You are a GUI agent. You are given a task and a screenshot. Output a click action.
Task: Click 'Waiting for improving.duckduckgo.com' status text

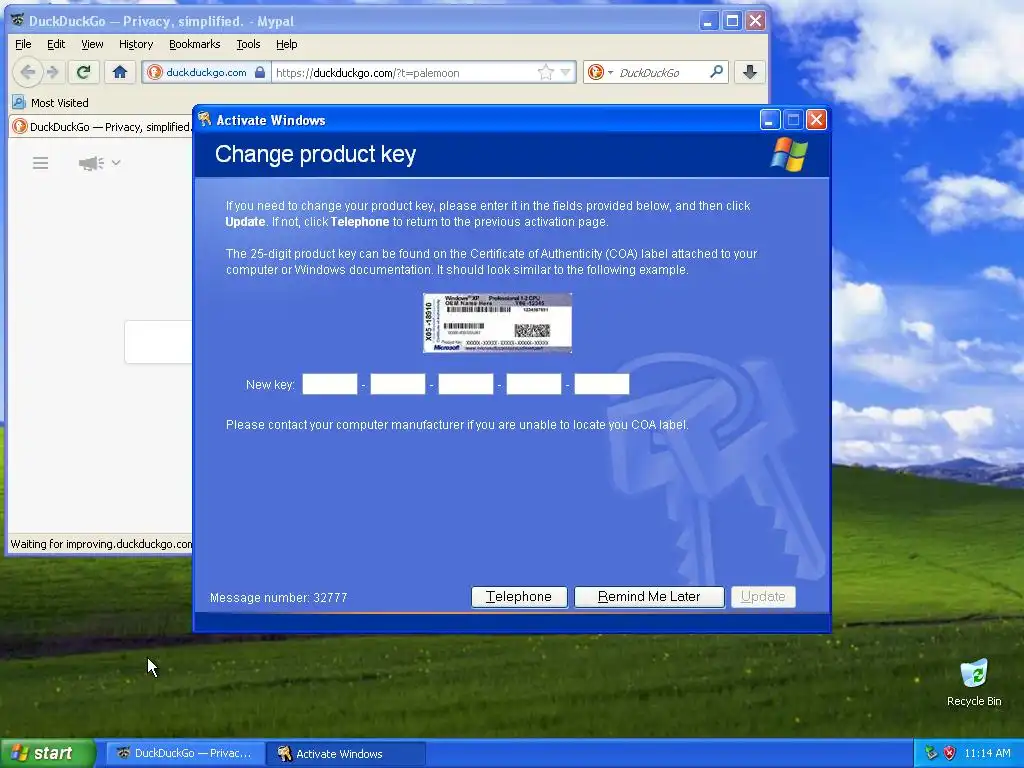101,544
